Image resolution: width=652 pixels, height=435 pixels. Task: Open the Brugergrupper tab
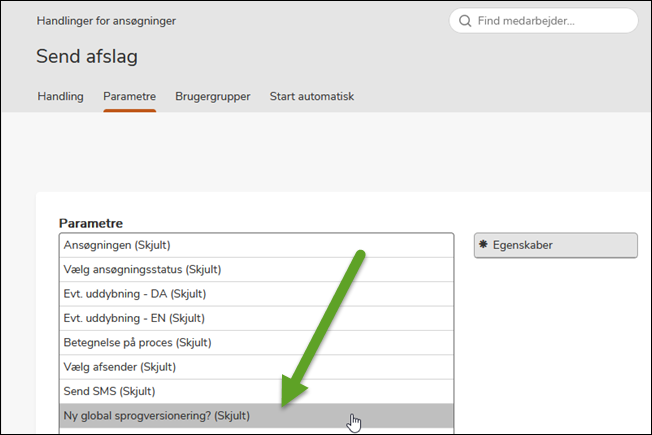pos(212,97)
